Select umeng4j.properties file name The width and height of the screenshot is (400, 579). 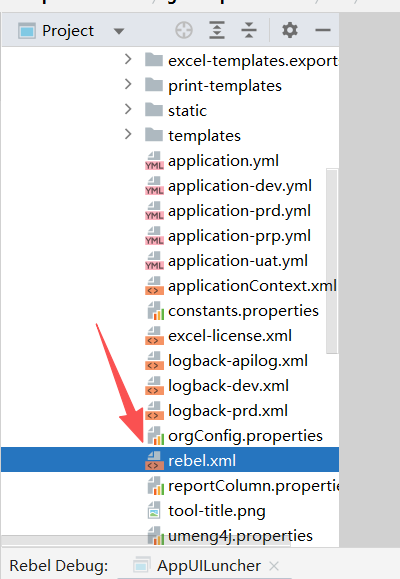click(x=240, y=536)
